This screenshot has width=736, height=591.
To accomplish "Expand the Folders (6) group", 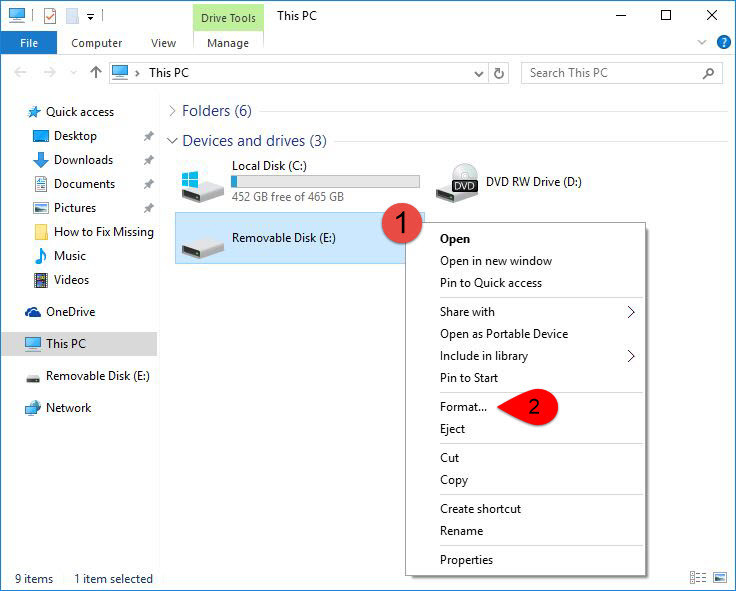I will pyautogui.click(x=172, y=111).
